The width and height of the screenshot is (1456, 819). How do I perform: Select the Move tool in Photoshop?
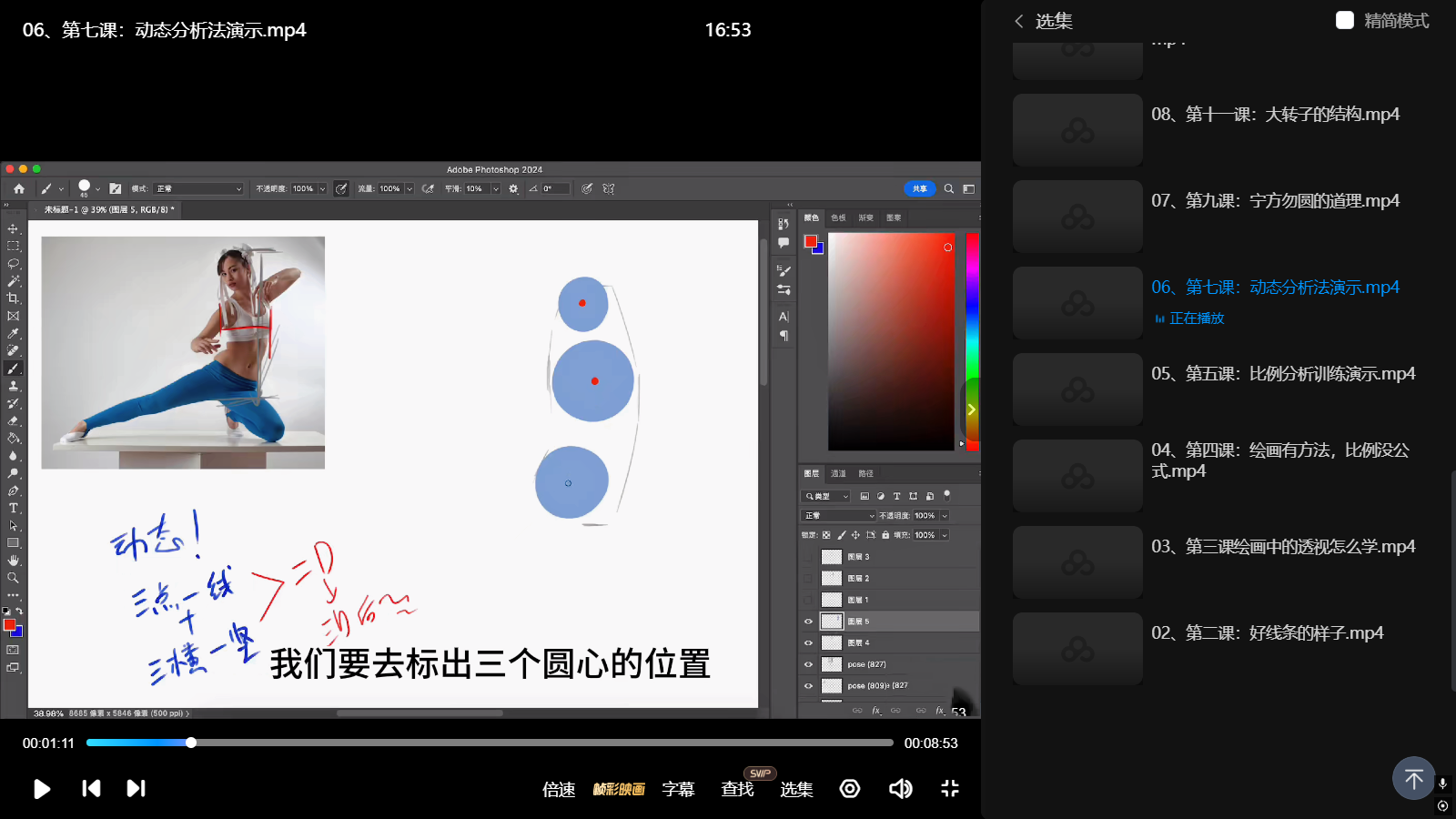click(13, 229)
